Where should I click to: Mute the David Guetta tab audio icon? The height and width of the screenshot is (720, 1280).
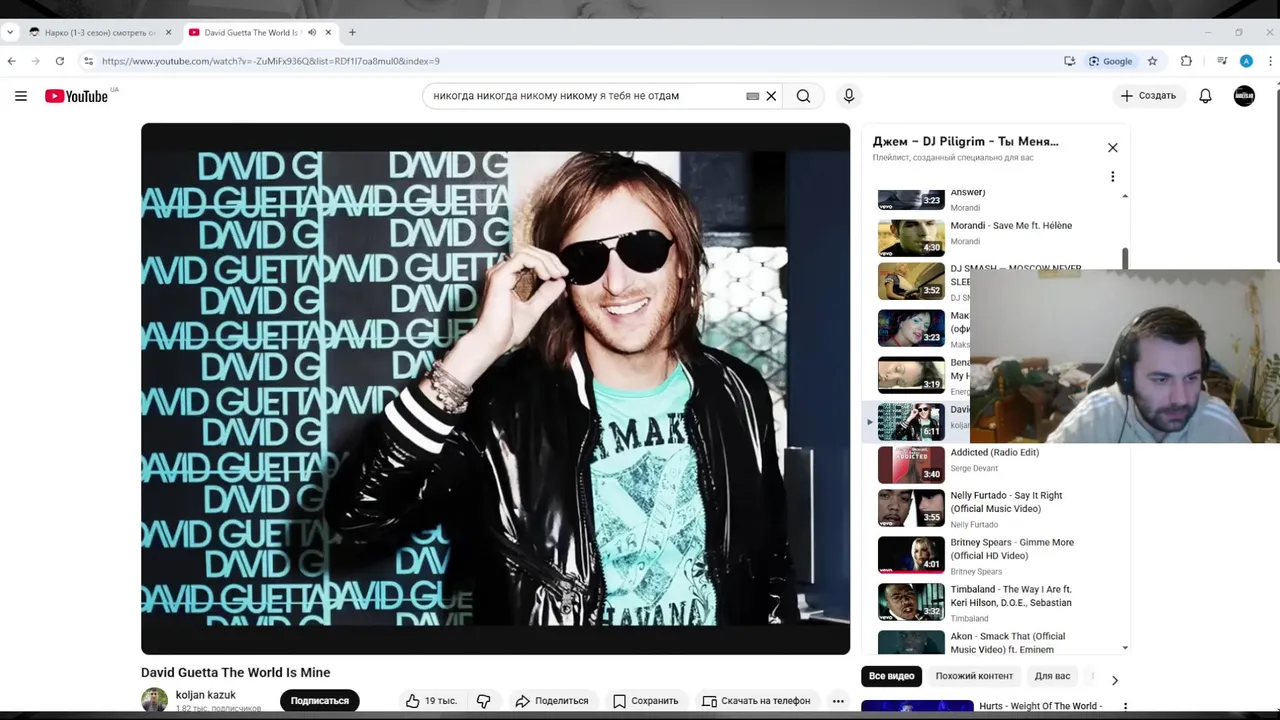(312, 32)
